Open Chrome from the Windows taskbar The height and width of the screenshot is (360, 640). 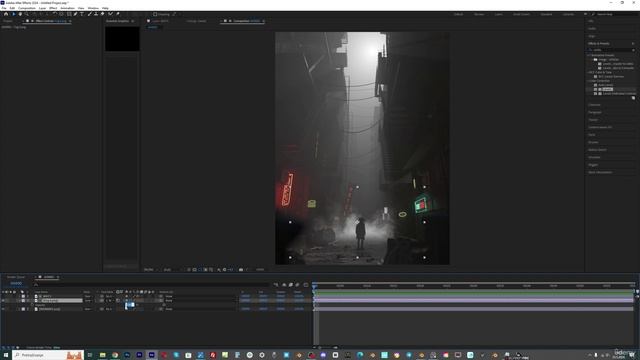click(x=115, y=355)
